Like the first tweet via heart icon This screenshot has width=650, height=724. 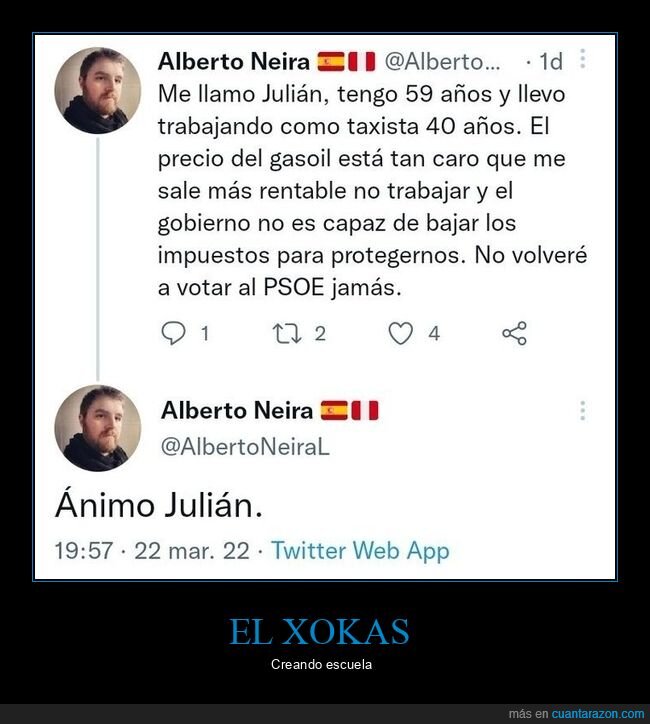click(x=400, y=333)
